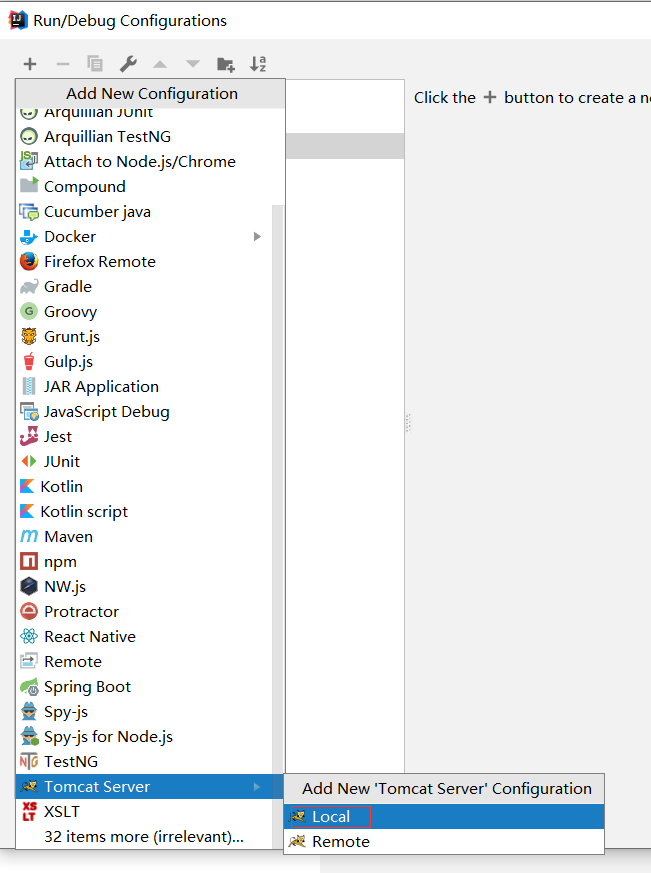Screen dimensions: 651x873
Task: Click the minus Remove Configuration toolbar icon
Action: (63, 64)
